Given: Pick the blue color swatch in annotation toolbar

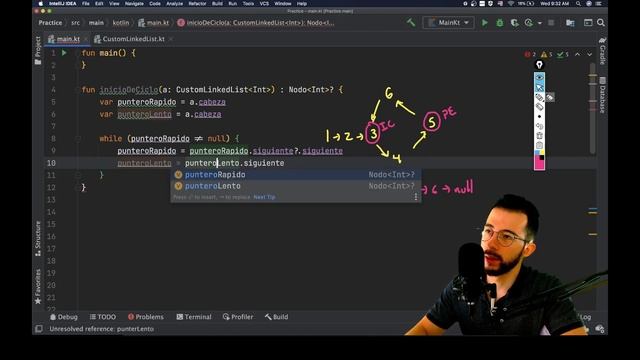Looking at the screenshot, I should [537, 153].
